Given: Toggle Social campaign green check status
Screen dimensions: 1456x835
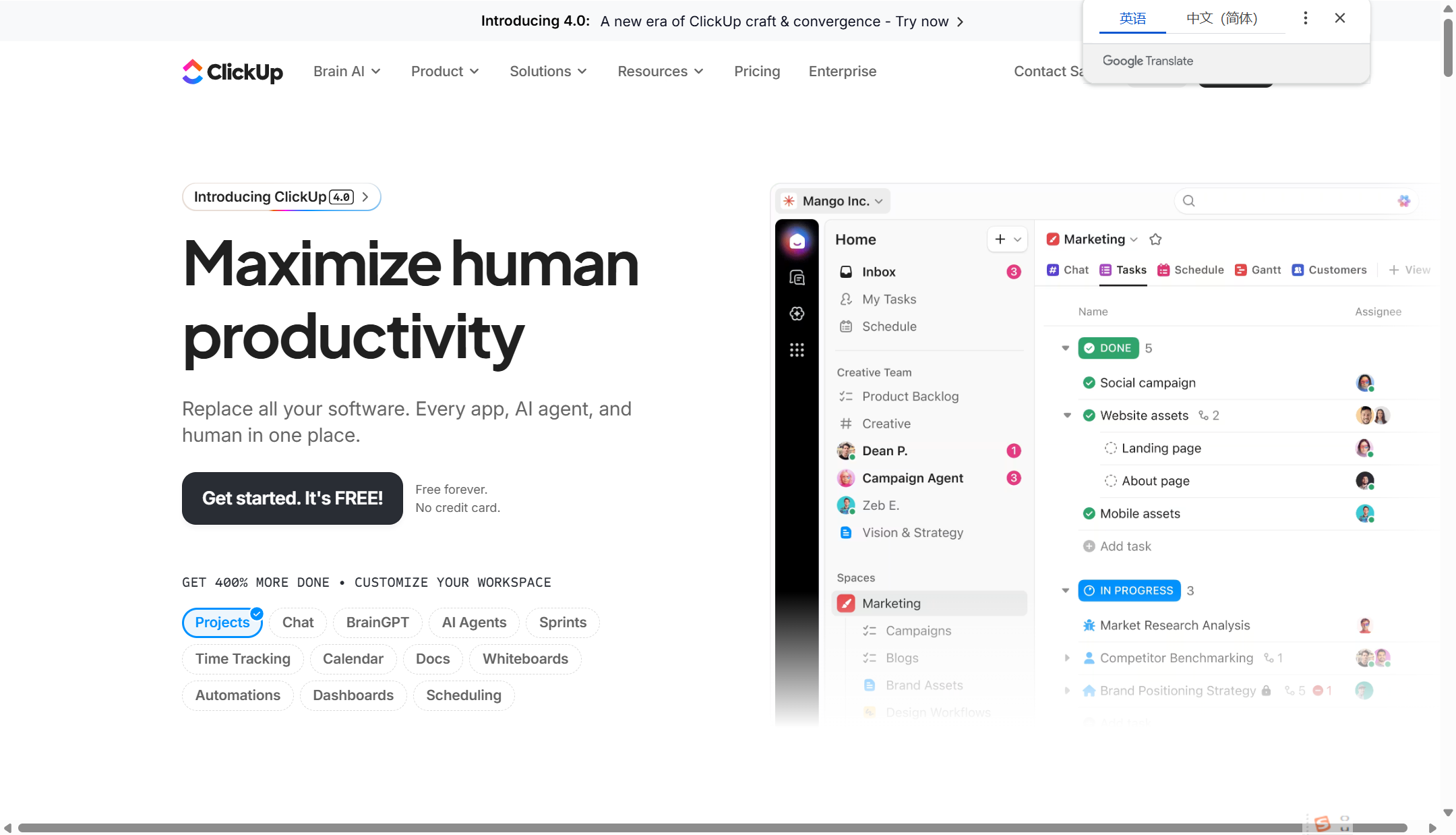Looking at the screenshot, I should (1089, 382).
